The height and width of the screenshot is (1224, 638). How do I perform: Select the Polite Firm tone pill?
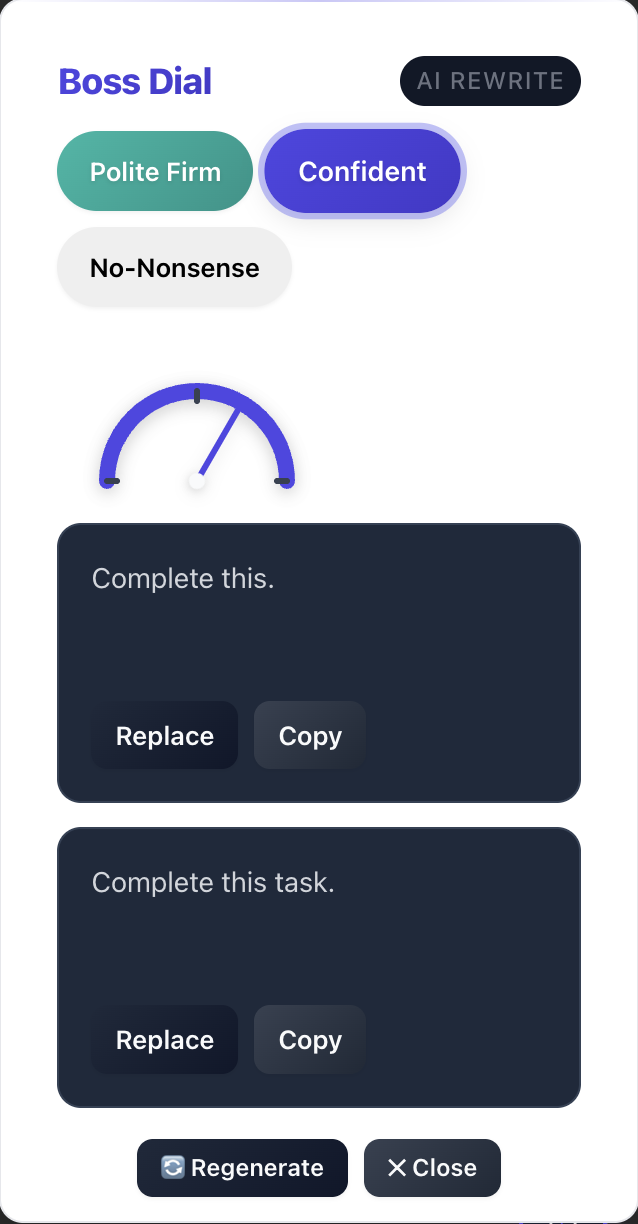tap(154, 171)
